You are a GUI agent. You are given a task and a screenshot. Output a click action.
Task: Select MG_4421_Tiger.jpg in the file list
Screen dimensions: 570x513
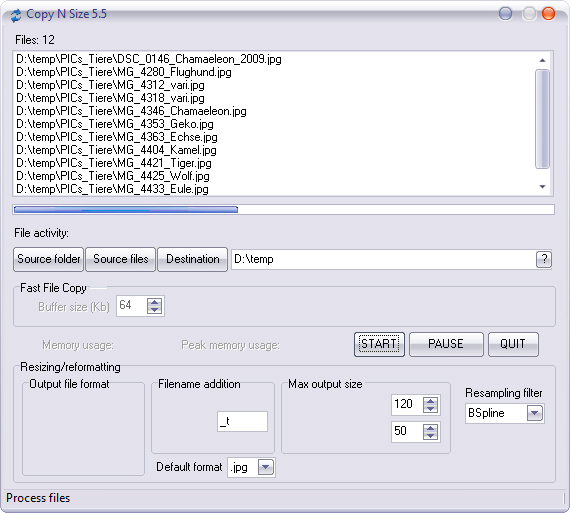pos(114,163)
